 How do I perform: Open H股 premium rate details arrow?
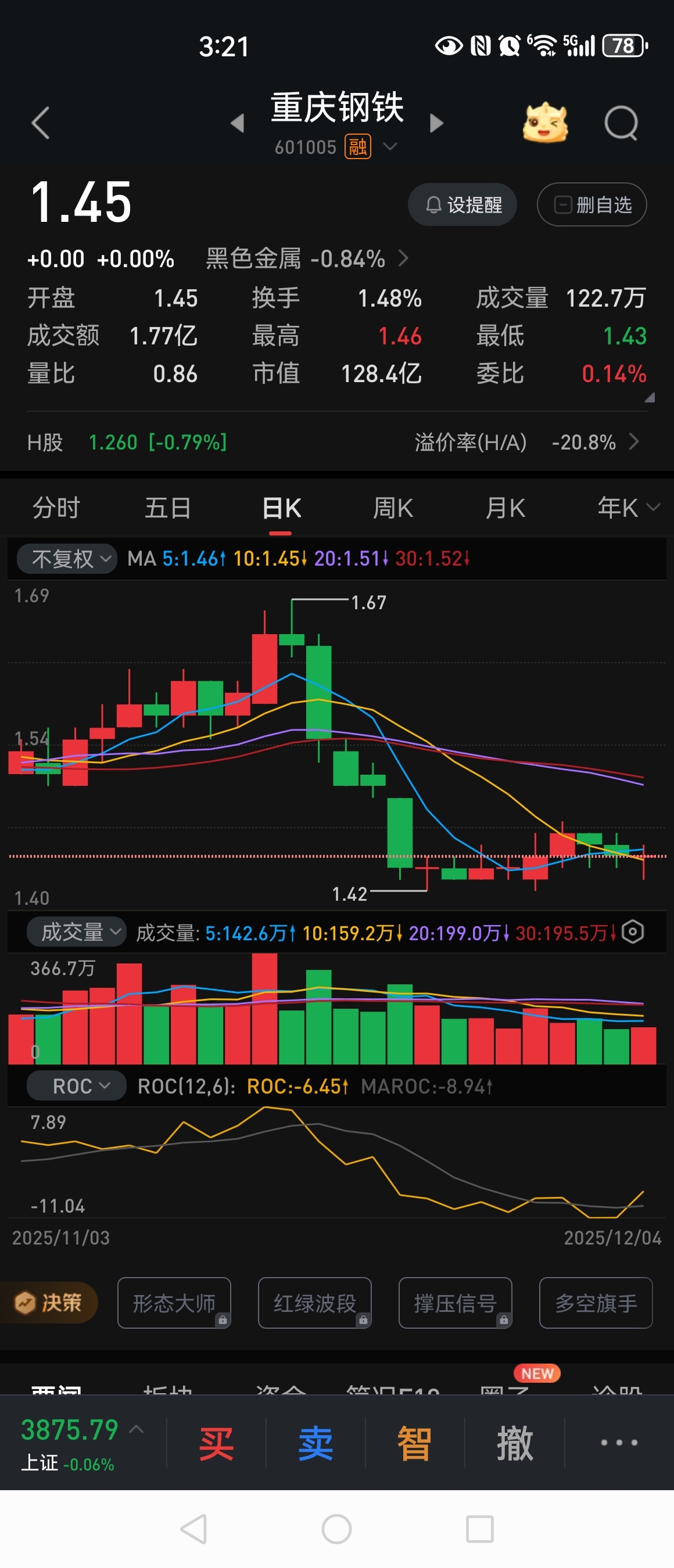pos(634,441)
